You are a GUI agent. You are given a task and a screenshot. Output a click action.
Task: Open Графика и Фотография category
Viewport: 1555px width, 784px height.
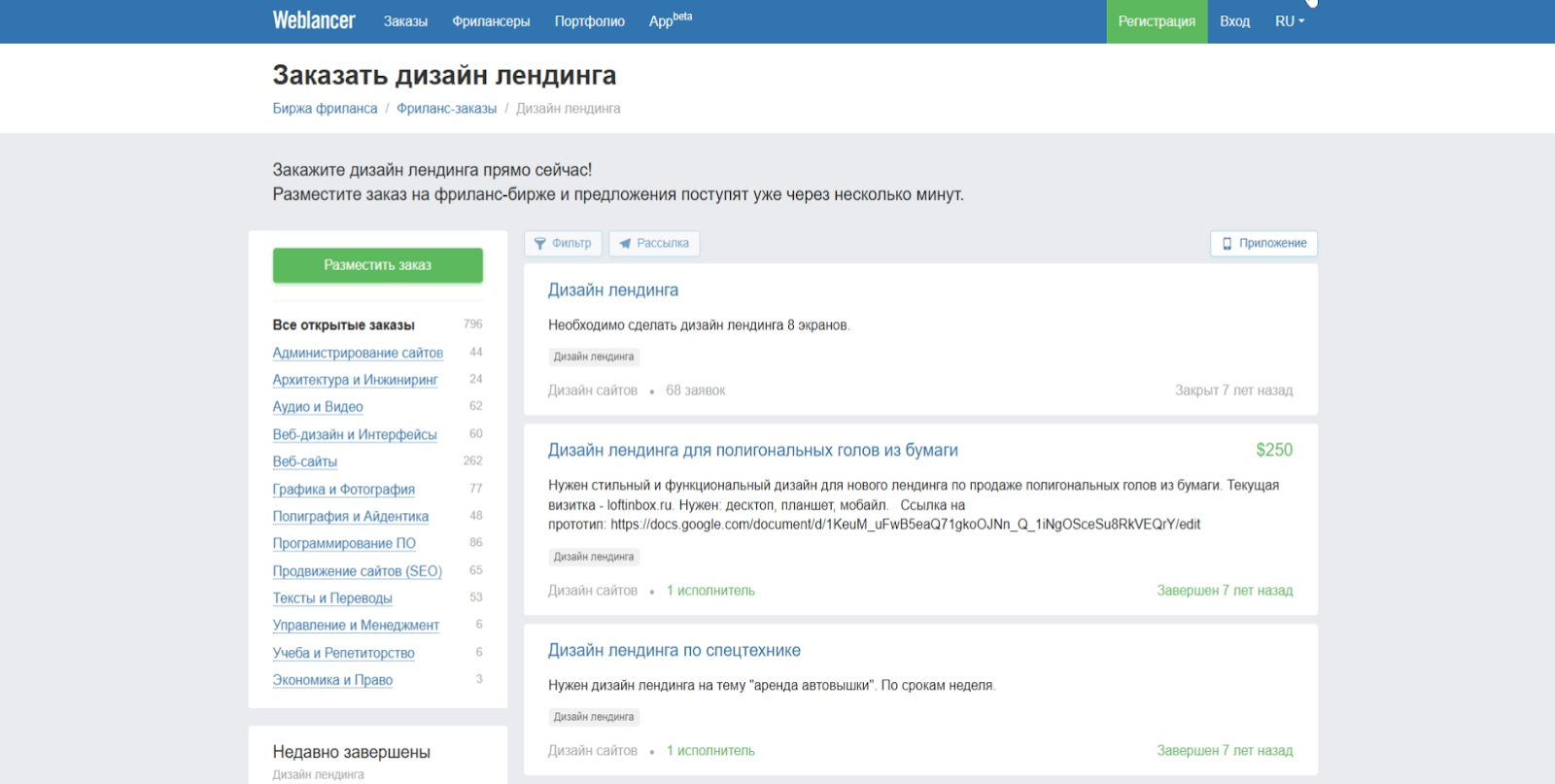[x=344, y=490]
